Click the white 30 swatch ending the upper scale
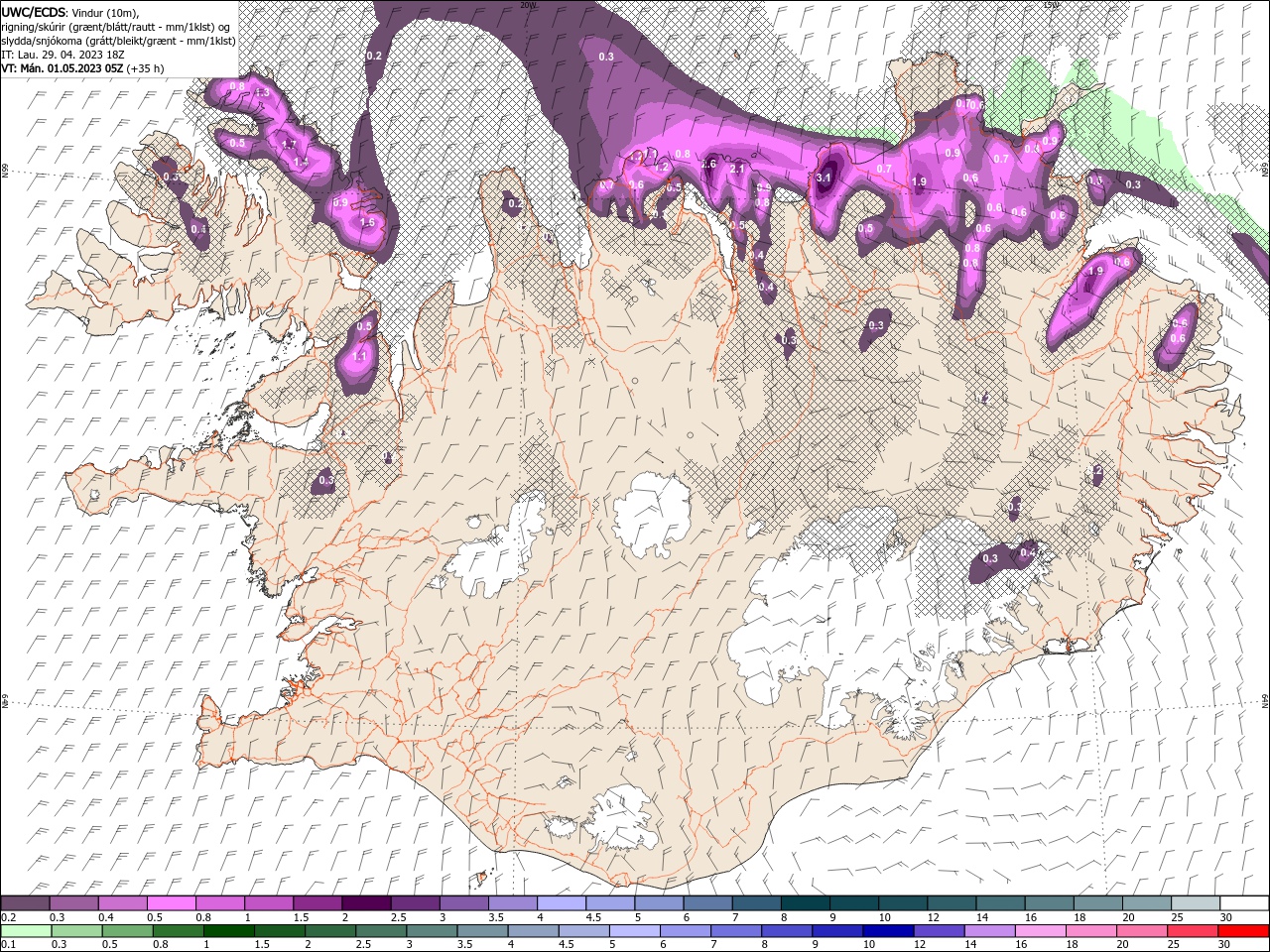 pyautogui.click(x=1244, y=902)
